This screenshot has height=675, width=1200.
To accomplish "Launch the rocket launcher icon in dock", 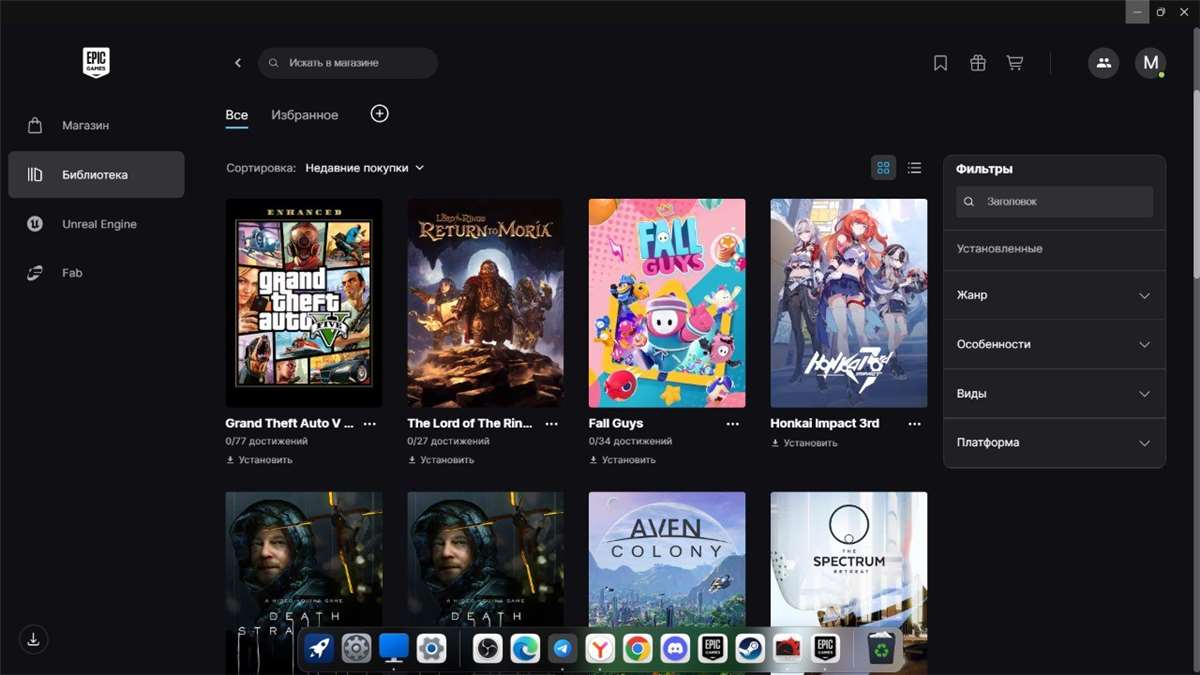I will click(x=319, y=649).
